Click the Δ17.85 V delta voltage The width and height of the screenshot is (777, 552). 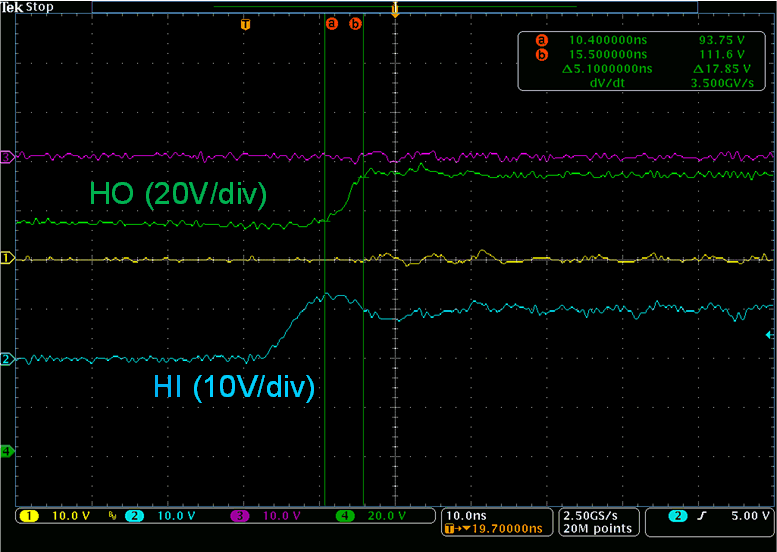click(722, 69)
